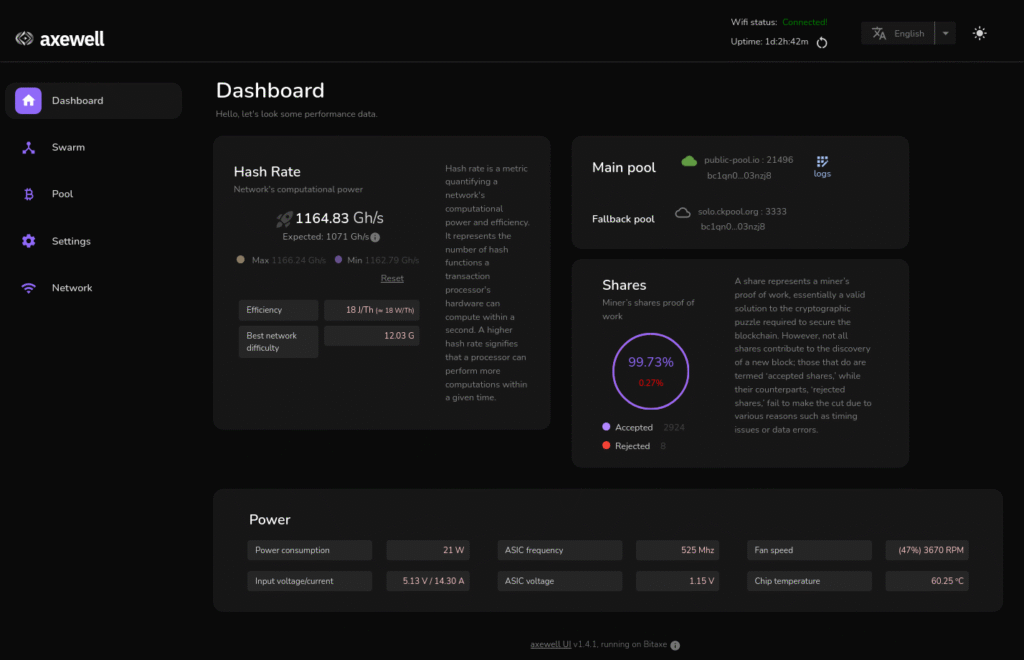1024x660 pixels.
Task: Open the language dropdown arrow
Action: click(945, 33)
